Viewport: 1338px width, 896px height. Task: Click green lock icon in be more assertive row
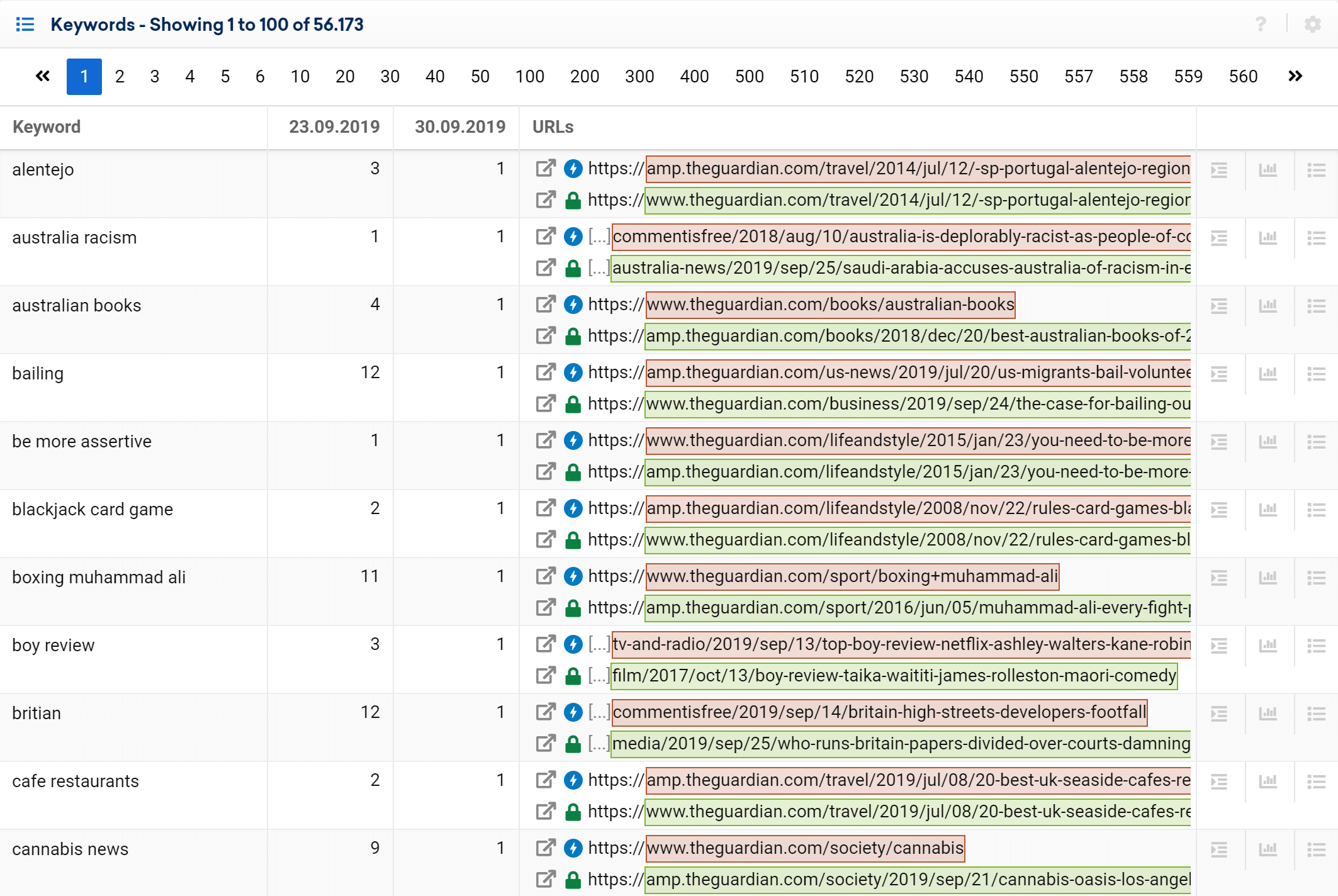[x=573, y=472]
